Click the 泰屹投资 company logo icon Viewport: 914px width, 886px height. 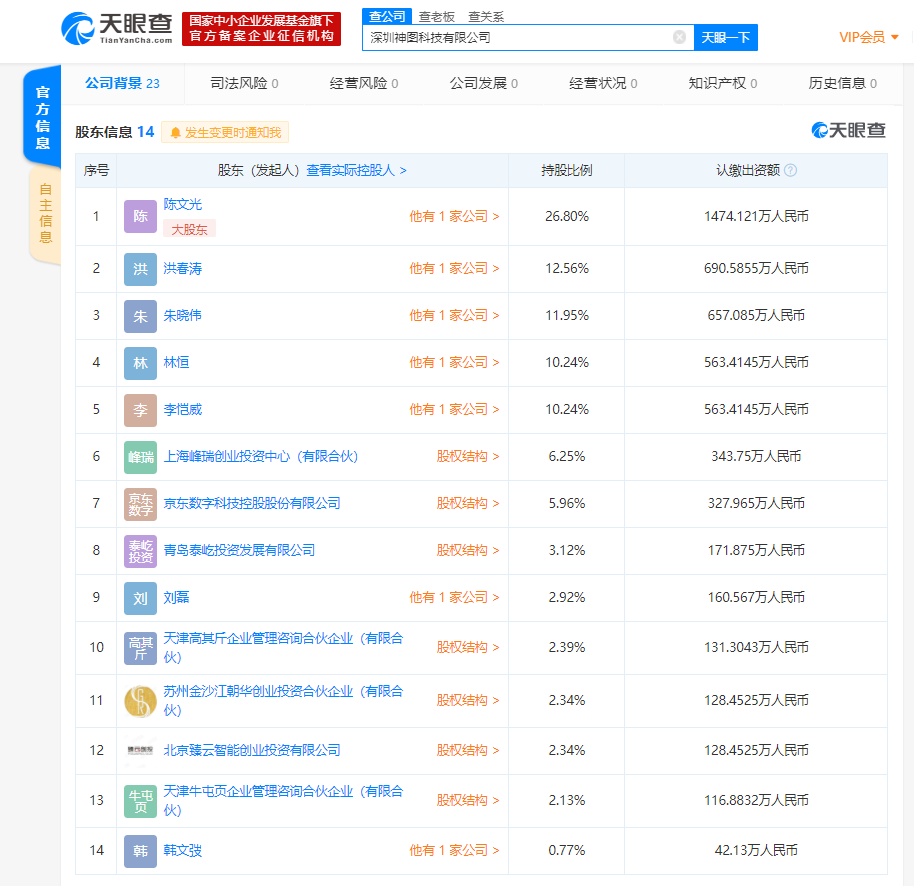[140, 551]
